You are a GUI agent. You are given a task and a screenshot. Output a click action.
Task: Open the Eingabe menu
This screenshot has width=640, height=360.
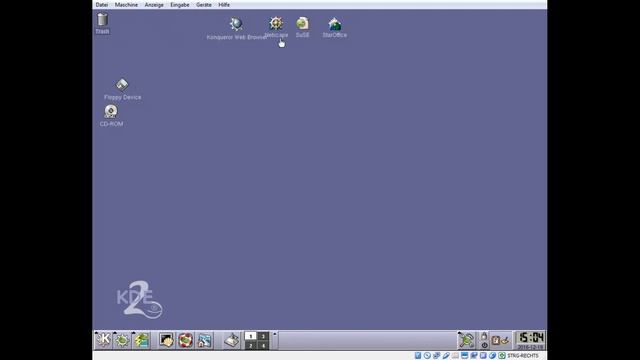tap(180, 5)
